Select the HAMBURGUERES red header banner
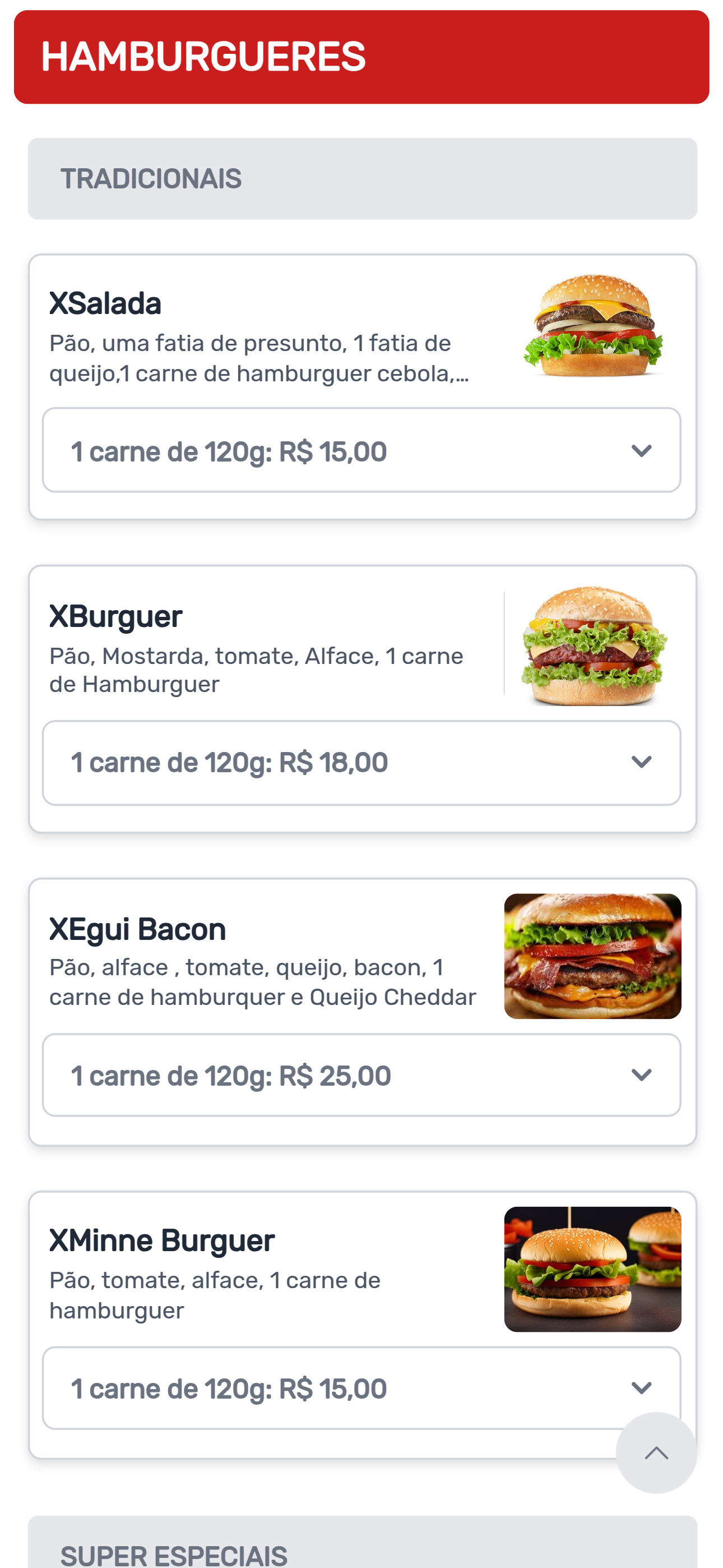This screenshot has width=723, height=1568. 361,57
